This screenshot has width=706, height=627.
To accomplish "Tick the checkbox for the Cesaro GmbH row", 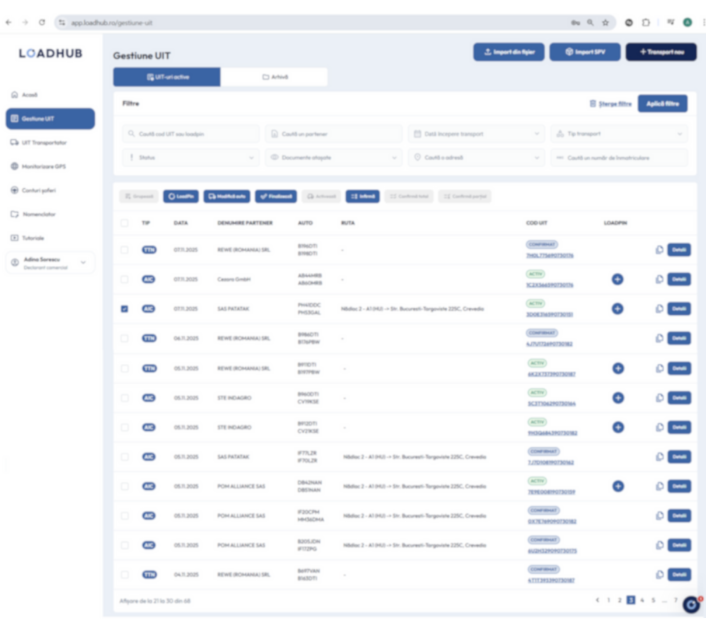I will coord(124,279).
